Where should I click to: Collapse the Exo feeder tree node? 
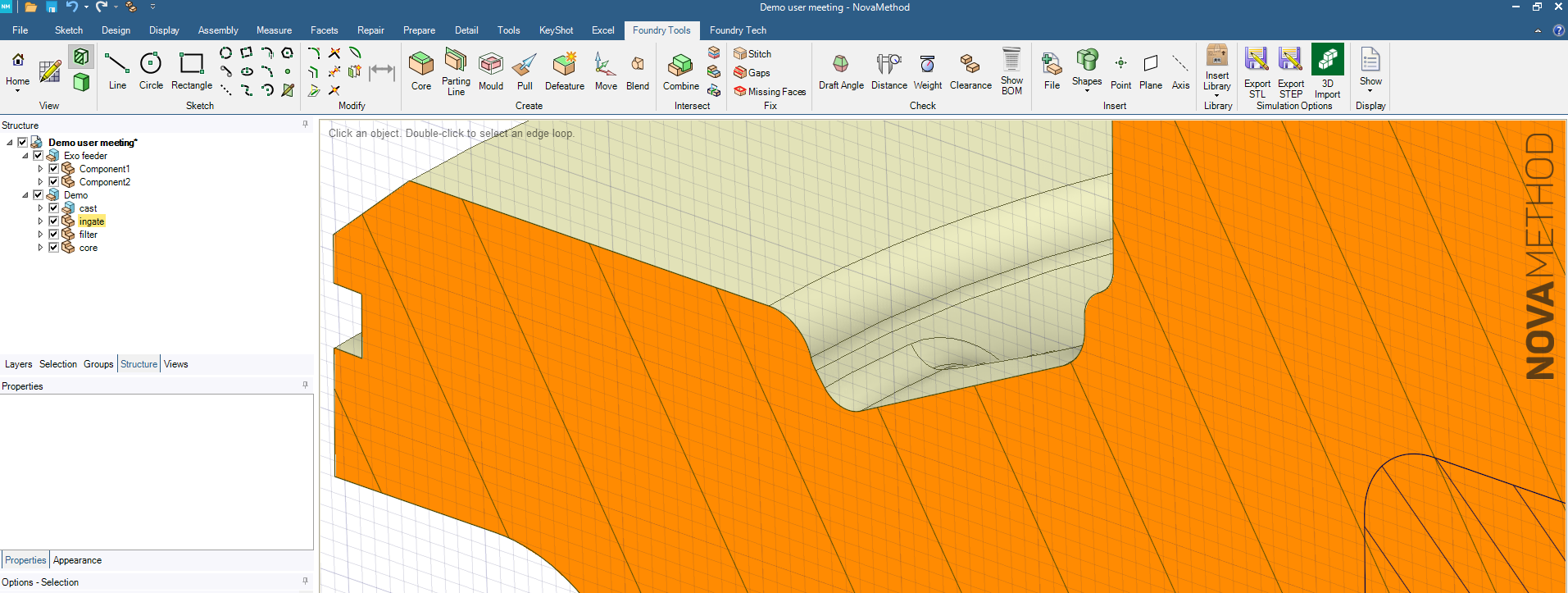pos(25,156)
